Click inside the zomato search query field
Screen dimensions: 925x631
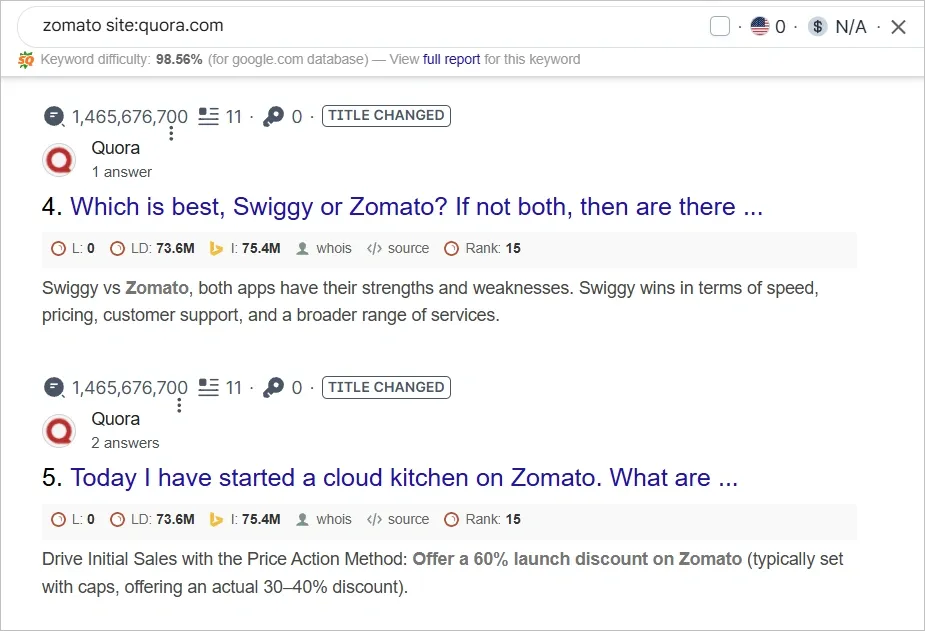pos(200,26)
